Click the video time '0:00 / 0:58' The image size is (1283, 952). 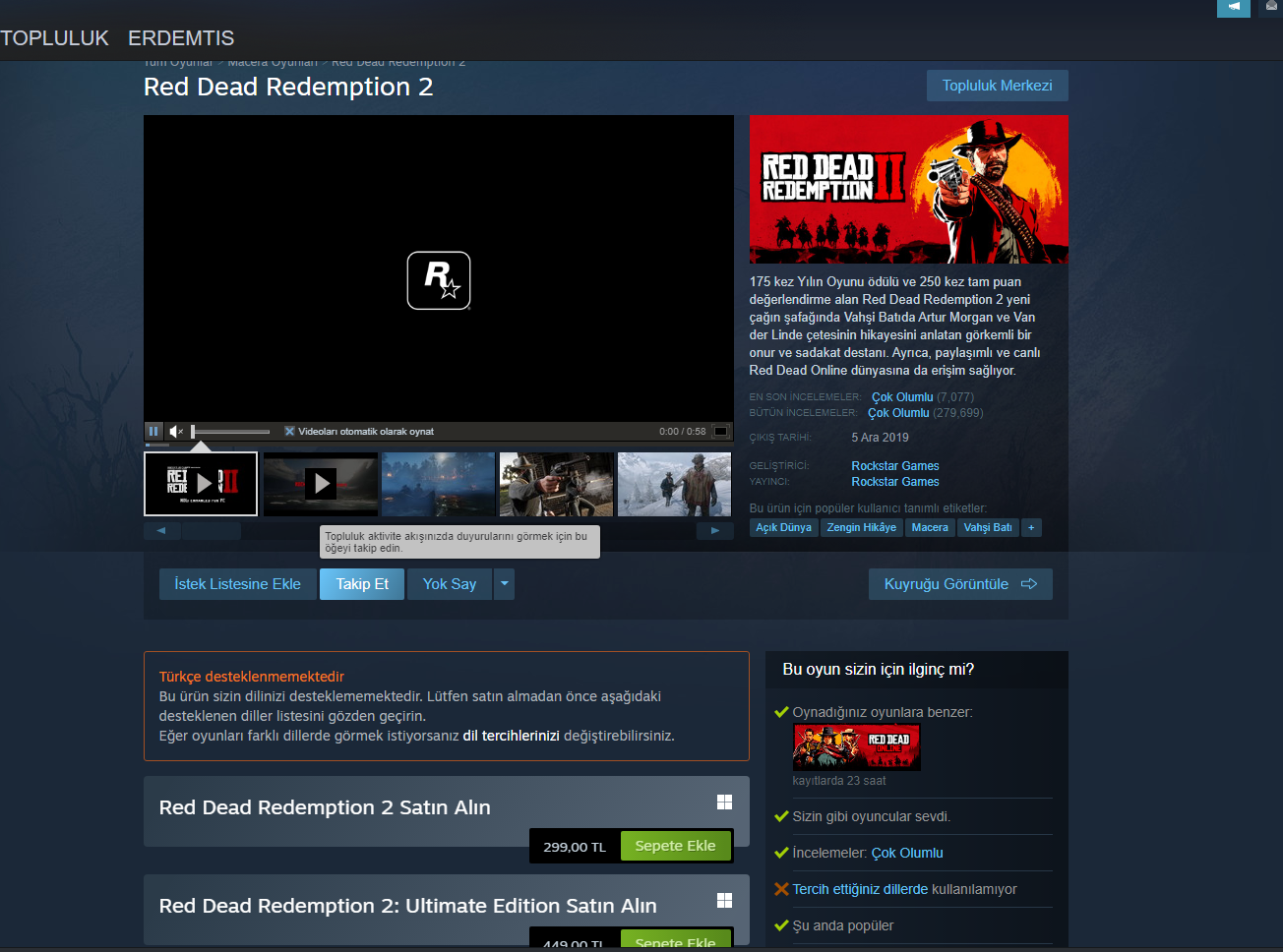pos(683,431)
